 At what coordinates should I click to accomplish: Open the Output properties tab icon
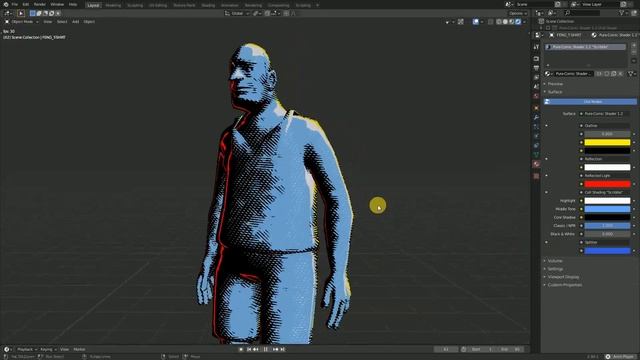pyautogui.click(x=536, y=68)
